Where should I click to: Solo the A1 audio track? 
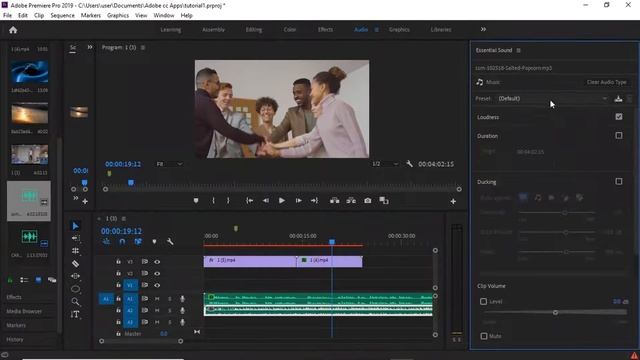(170, 299)
